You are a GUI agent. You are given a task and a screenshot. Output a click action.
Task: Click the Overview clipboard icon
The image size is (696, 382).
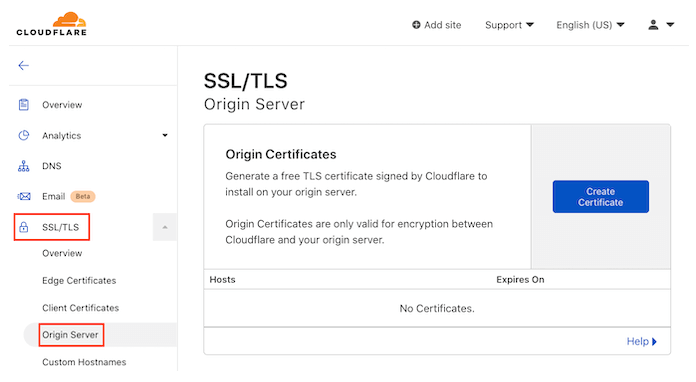[x=24, y=105]
